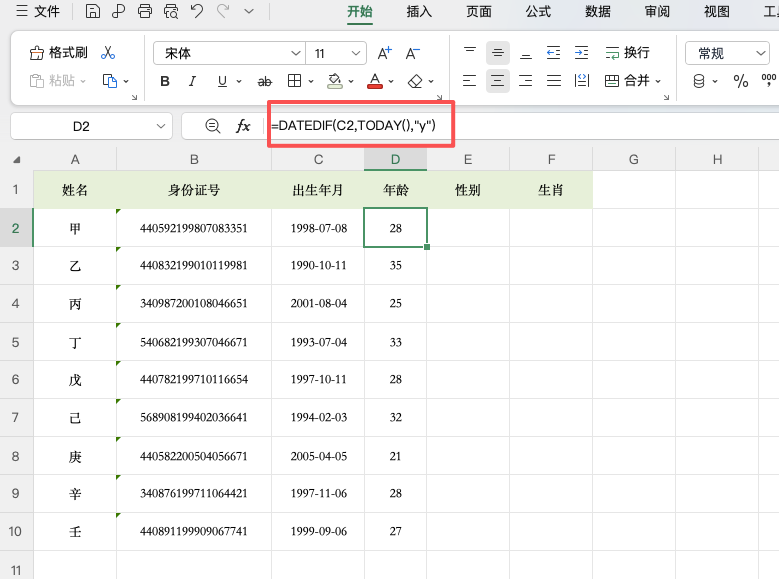Apply the fill color bucket
This screenshot has height=579, width=779.
(335, 81)
